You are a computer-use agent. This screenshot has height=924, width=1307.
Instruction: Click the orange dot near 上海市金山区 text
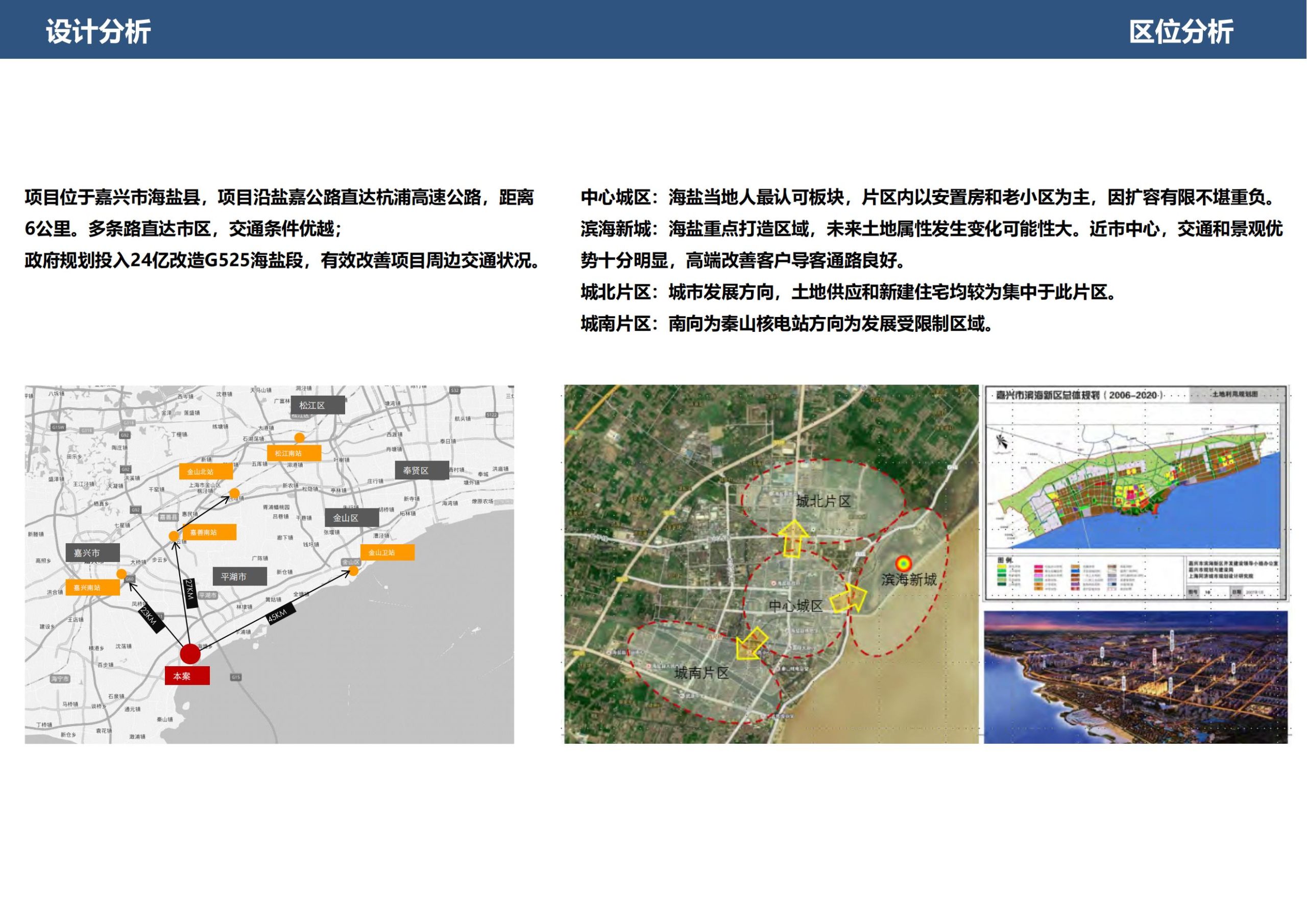[234, 493]
